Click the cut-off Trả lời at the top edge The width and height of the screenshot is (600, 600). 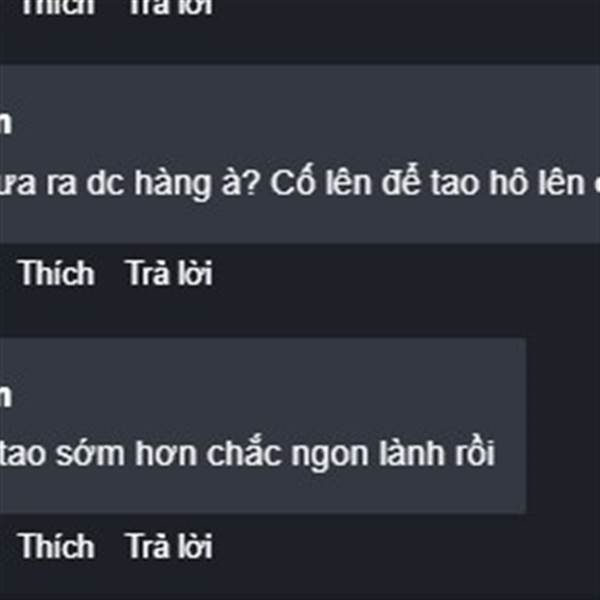coord(169,7)
